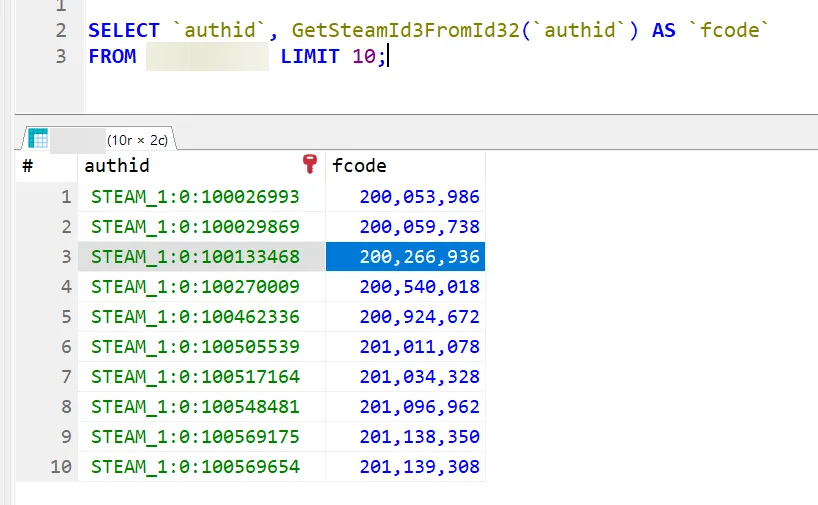Select cell STEAM_1:0:100505539
Screen dimensions: 818x505
pos(195,347)
